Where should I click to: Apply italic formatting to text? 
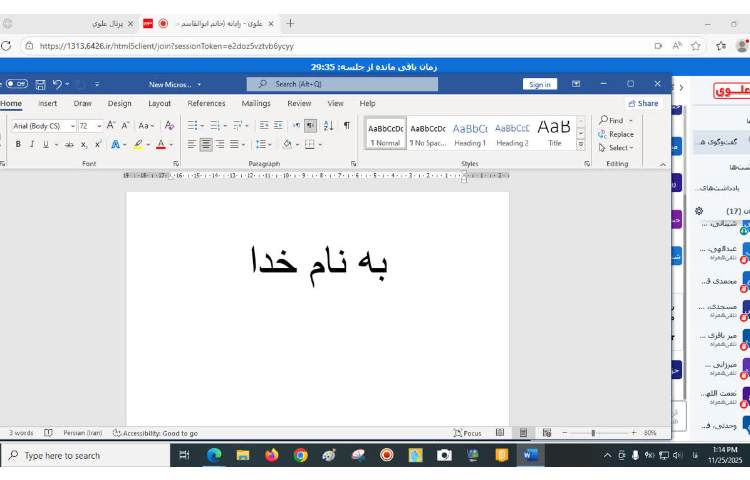point(30,144)
